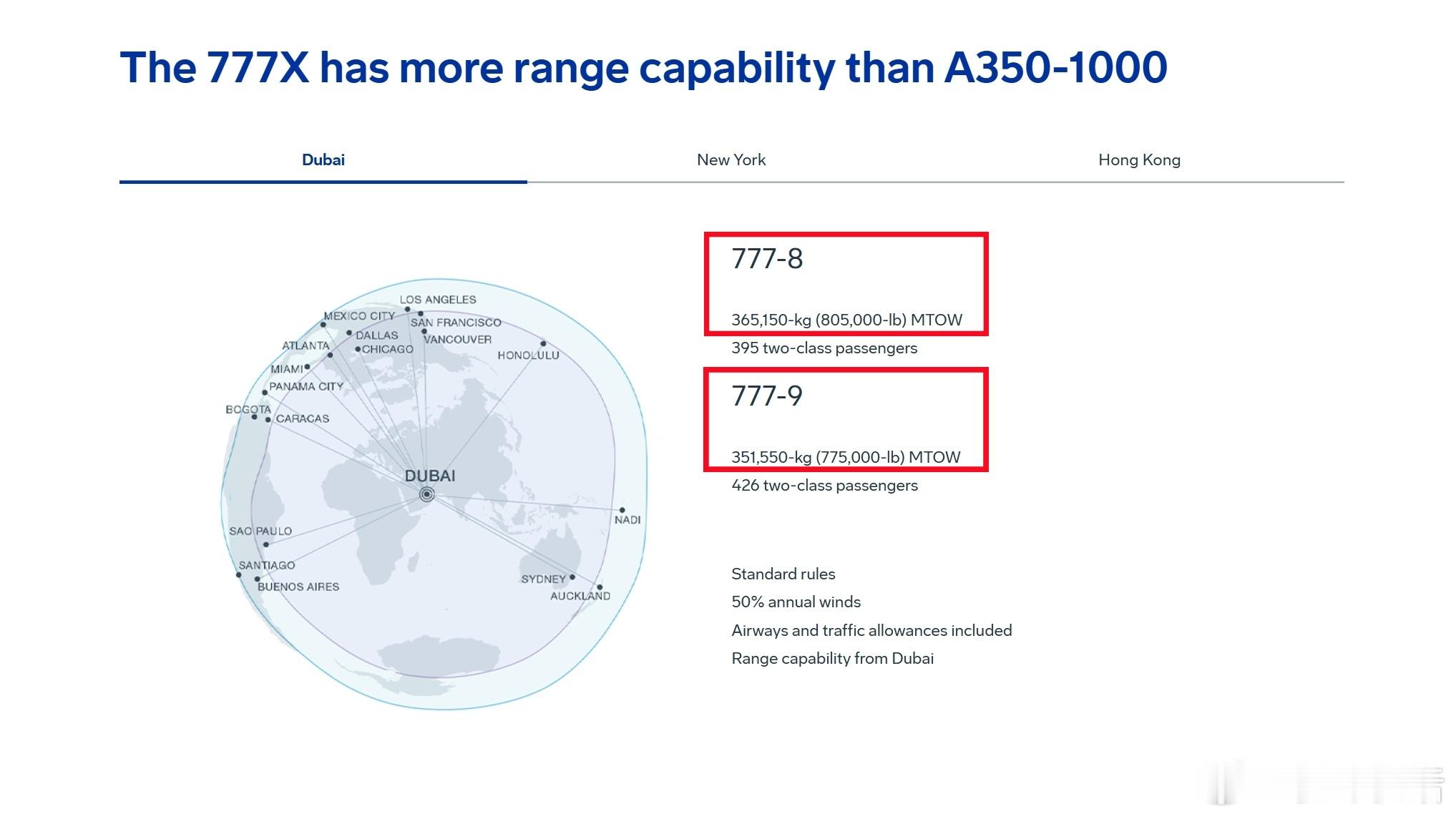Click the 426 two-class passengers line

824,486
